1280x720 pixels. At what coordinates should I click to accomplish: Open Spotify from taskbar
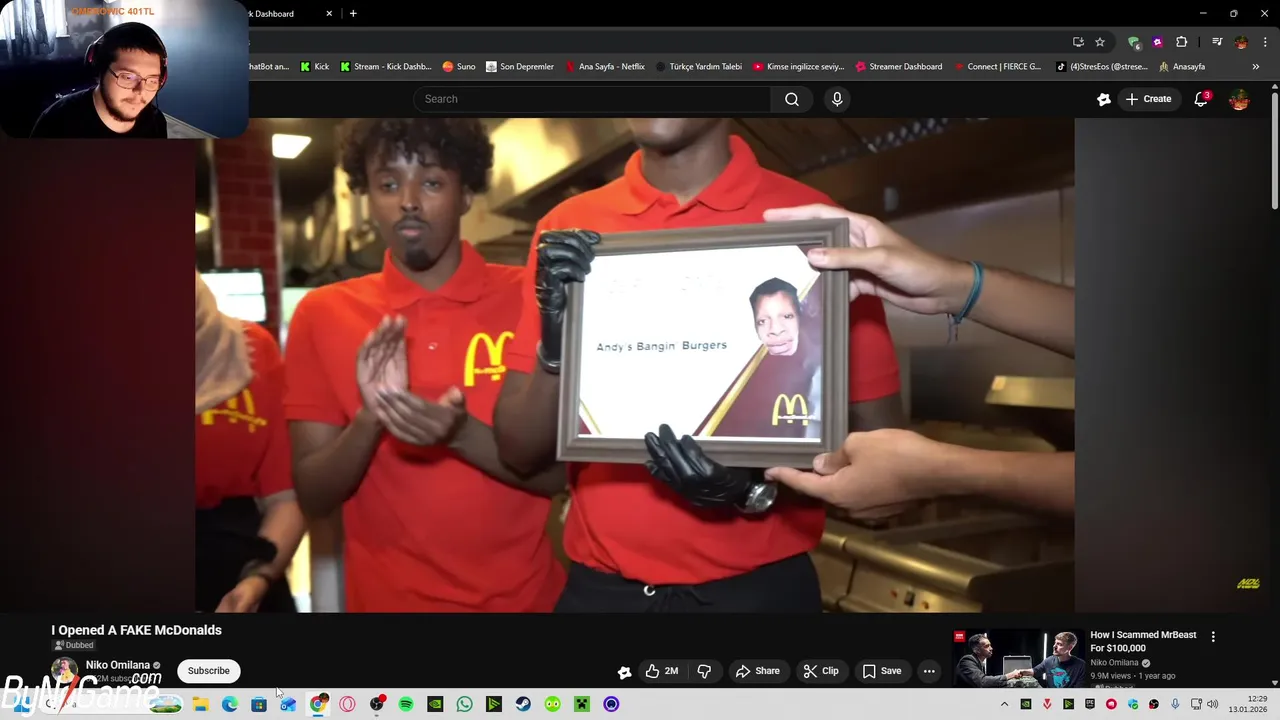tap(406, 705)
